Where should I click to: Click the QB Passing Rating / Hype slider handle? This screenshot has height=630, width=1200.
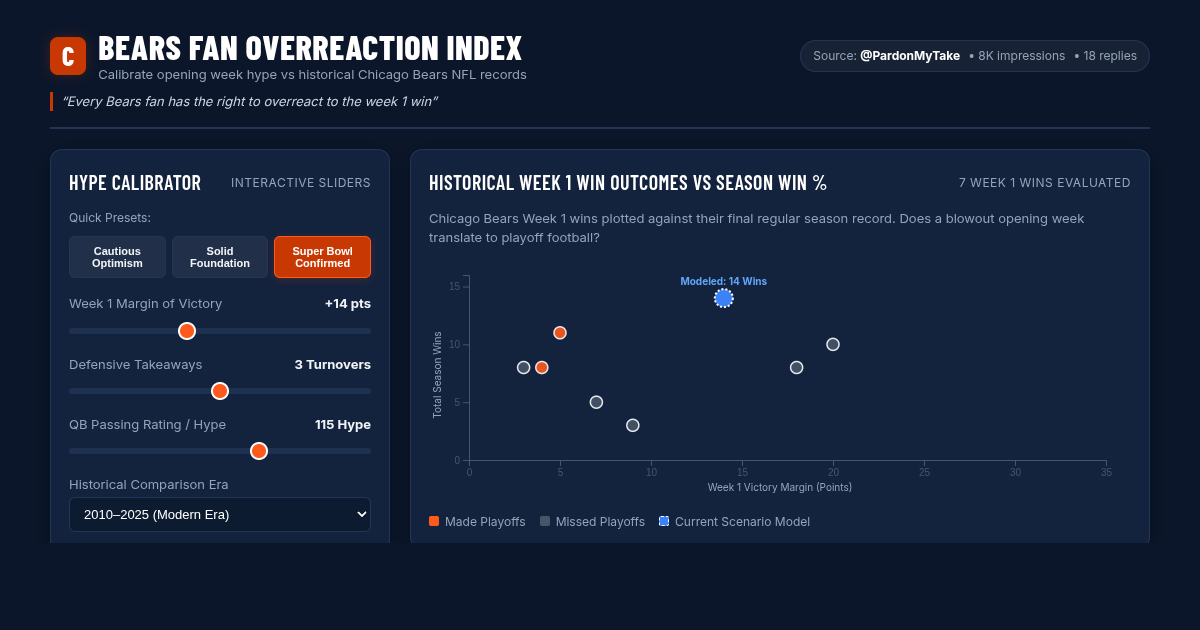coord(259,451)
